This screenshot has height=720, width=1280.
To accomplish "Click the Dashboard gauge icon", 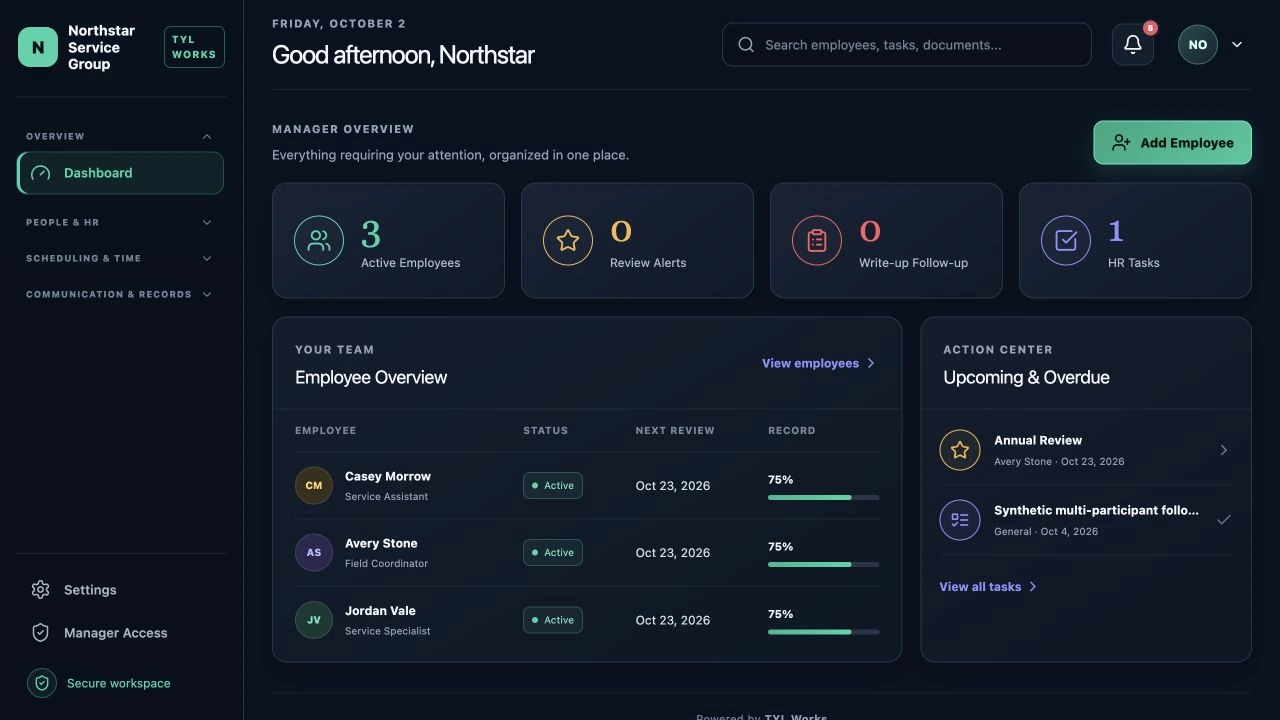I will click(41, 173).
